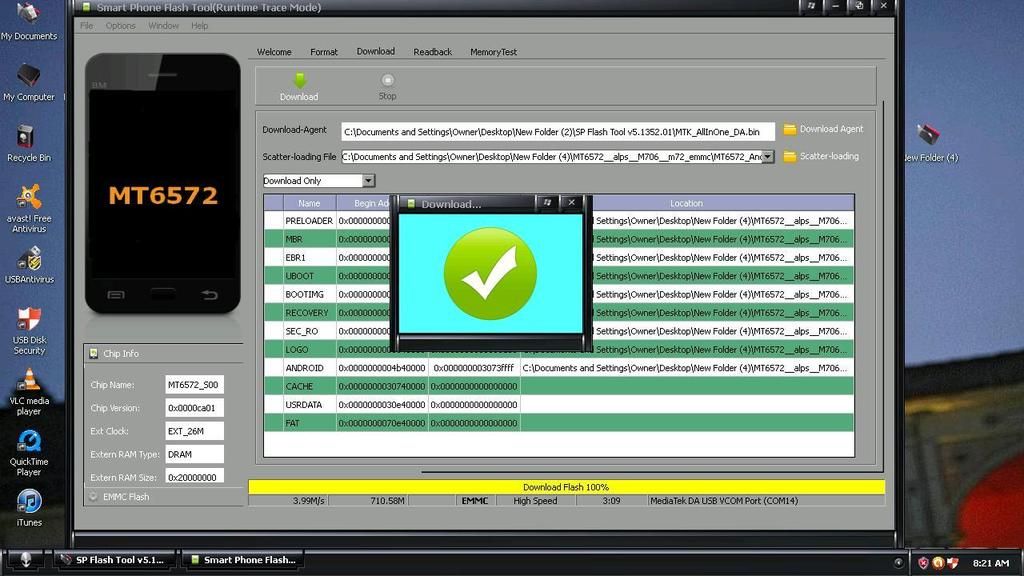Open the avast! Free Antivirus desktop icon

(29, 197)
